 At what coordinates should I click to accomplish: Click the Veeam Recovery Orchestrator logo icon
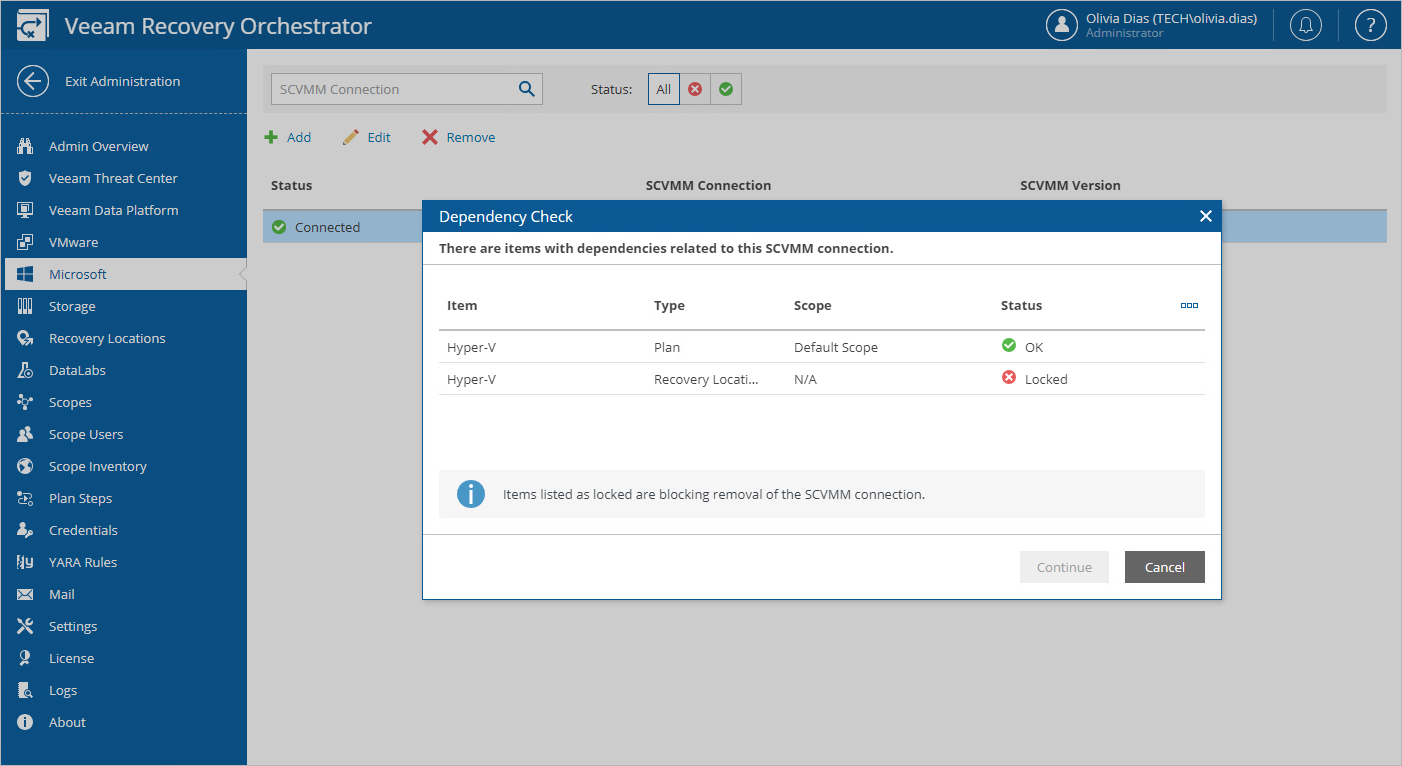[32, 26]
